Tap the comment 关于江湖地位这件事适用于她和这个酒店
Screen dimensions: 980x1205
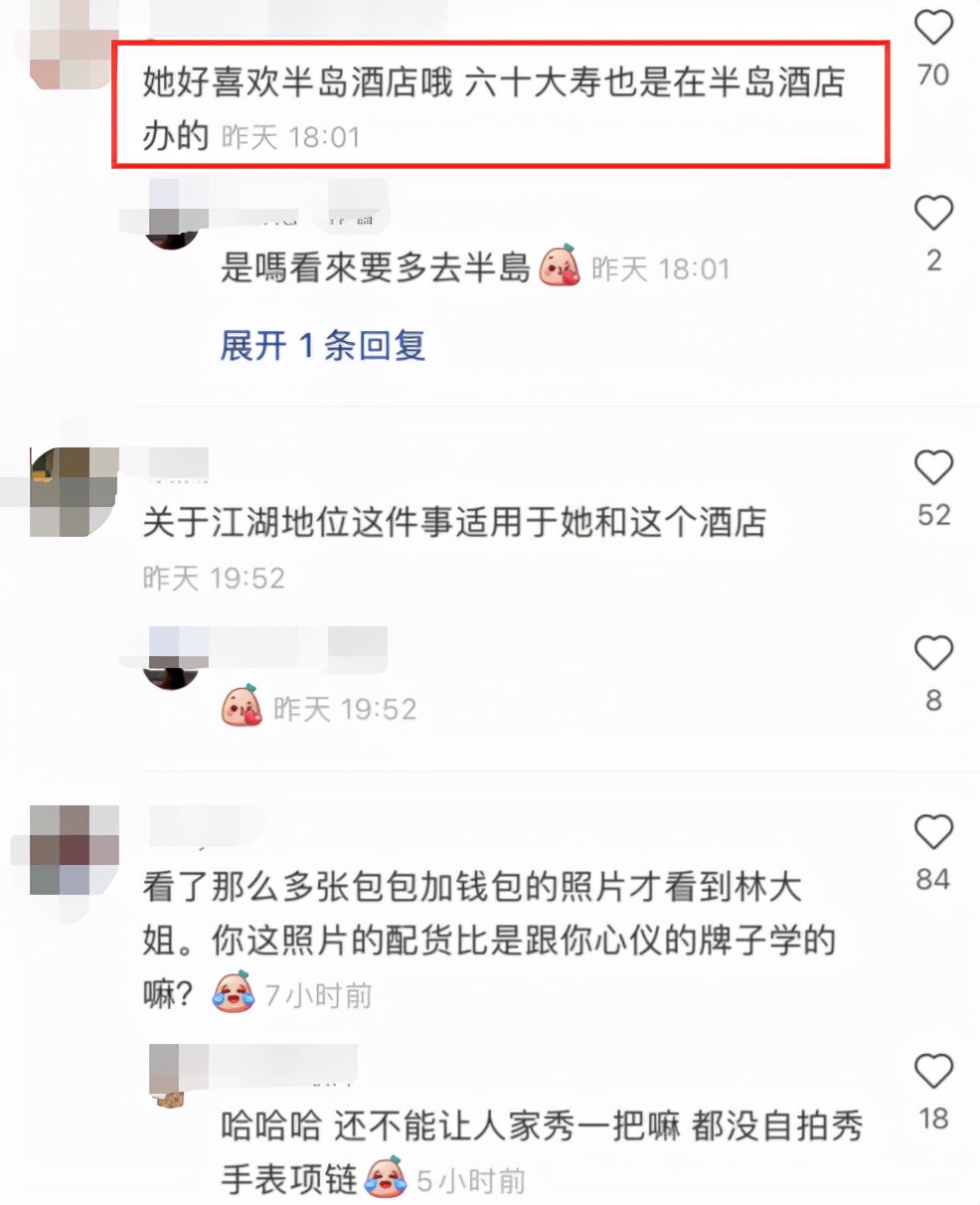pos(454,522)
